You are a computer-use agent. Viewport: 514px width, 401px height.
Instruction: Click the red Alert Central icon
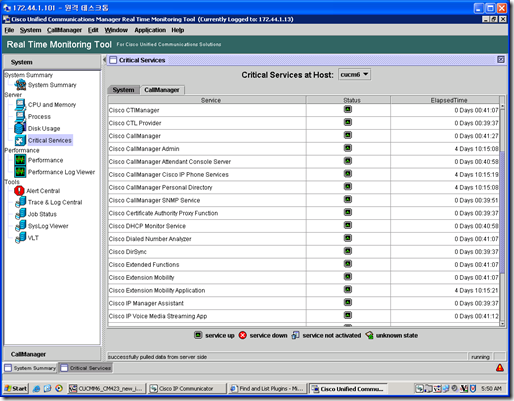point(19,191)
